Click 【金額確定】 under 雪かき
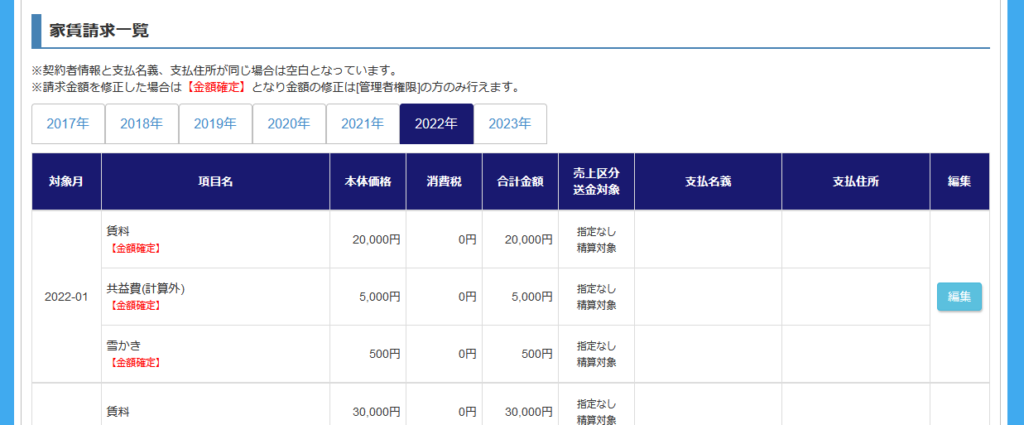Image resolution: width=1024 pixels, height=425 pixels. click(x=134, y=362)
